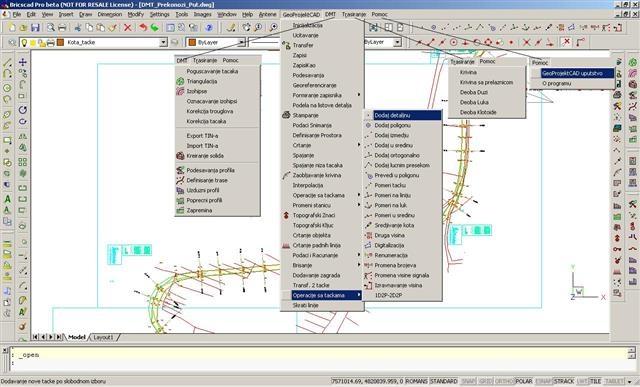
Task: Click the STANDARD dimension style field
Action: pos(444,381)
